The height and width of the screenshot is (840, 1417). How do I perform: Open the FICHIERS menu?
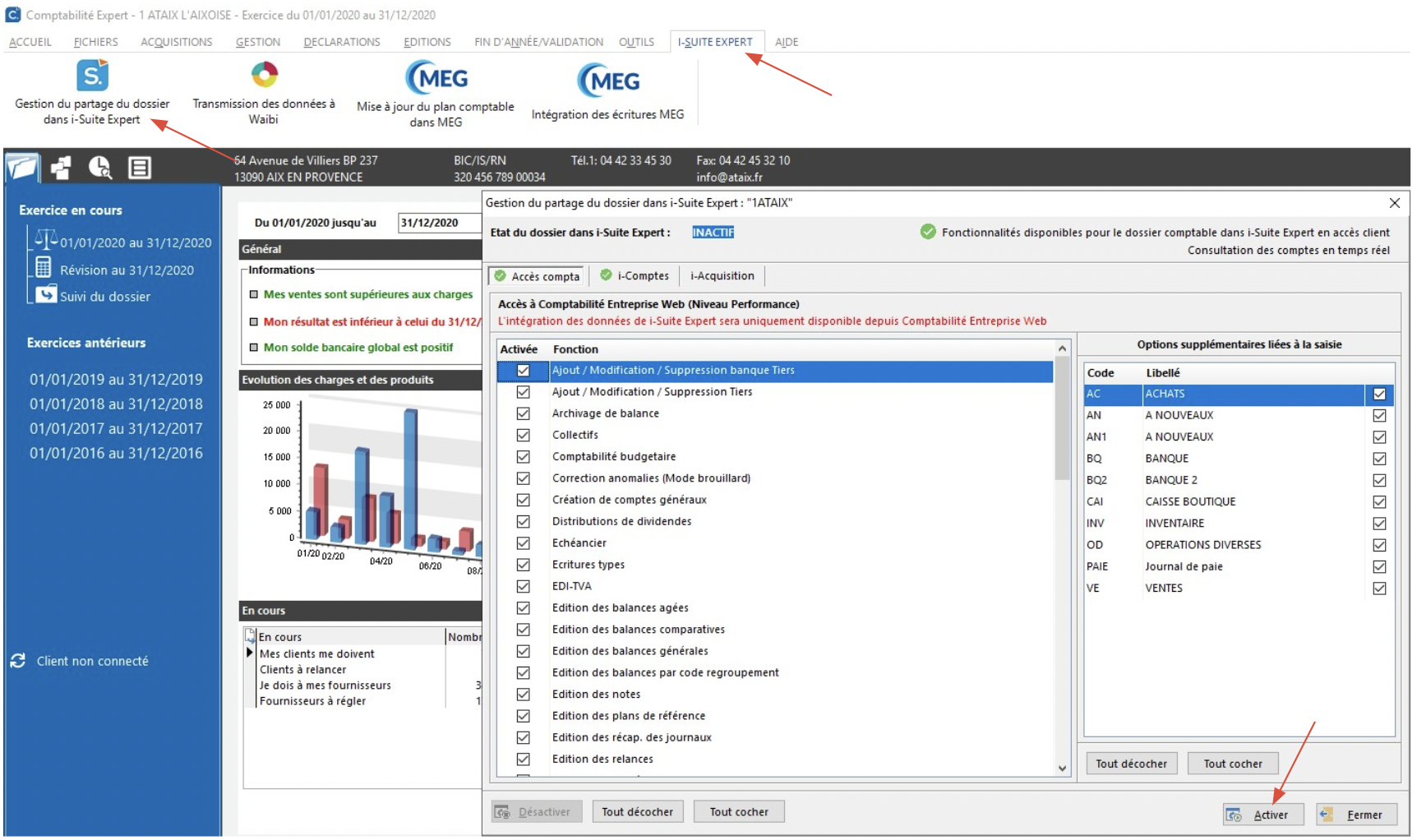coord(96,42)
